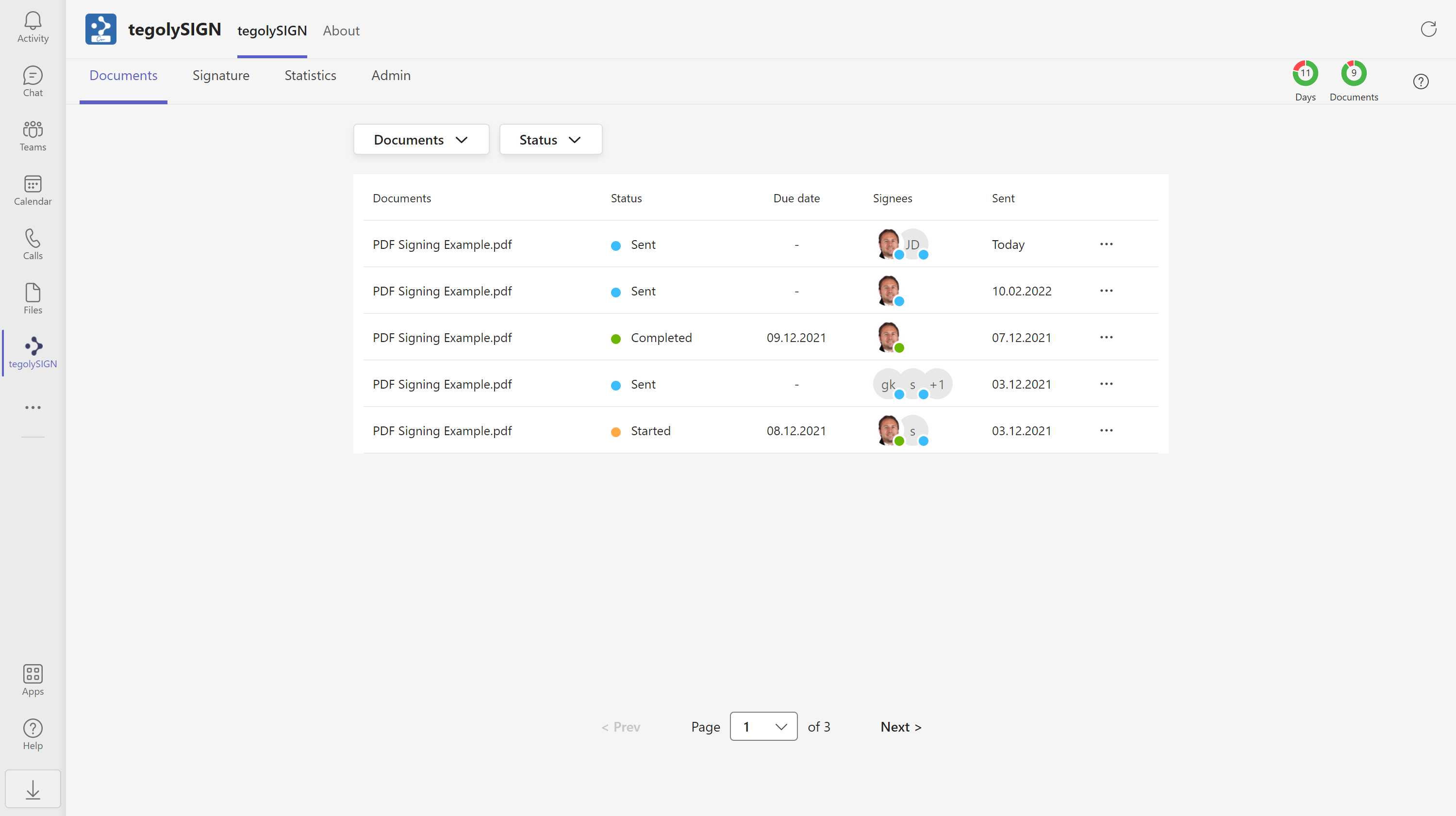Open the Files sidebar icon
The width and height of the screenshot is (1456, 816).
tap(33, 298)
